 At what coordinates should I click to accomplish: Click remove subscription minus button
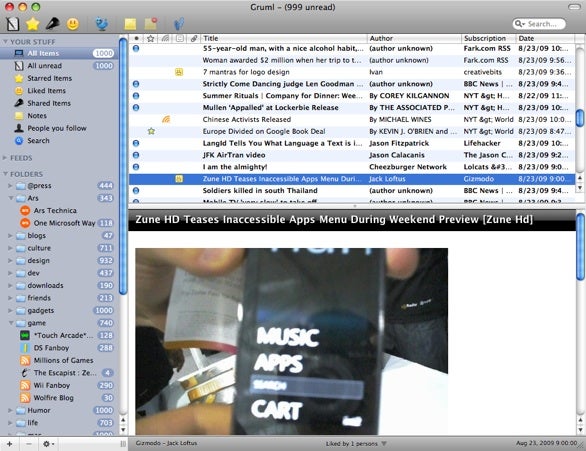click(x=29, y=444)
